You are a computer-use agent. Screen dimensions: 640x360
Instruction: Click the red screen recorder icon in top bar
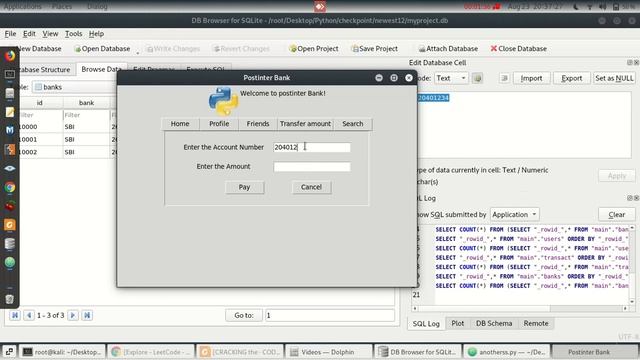(x=320, y=7)
